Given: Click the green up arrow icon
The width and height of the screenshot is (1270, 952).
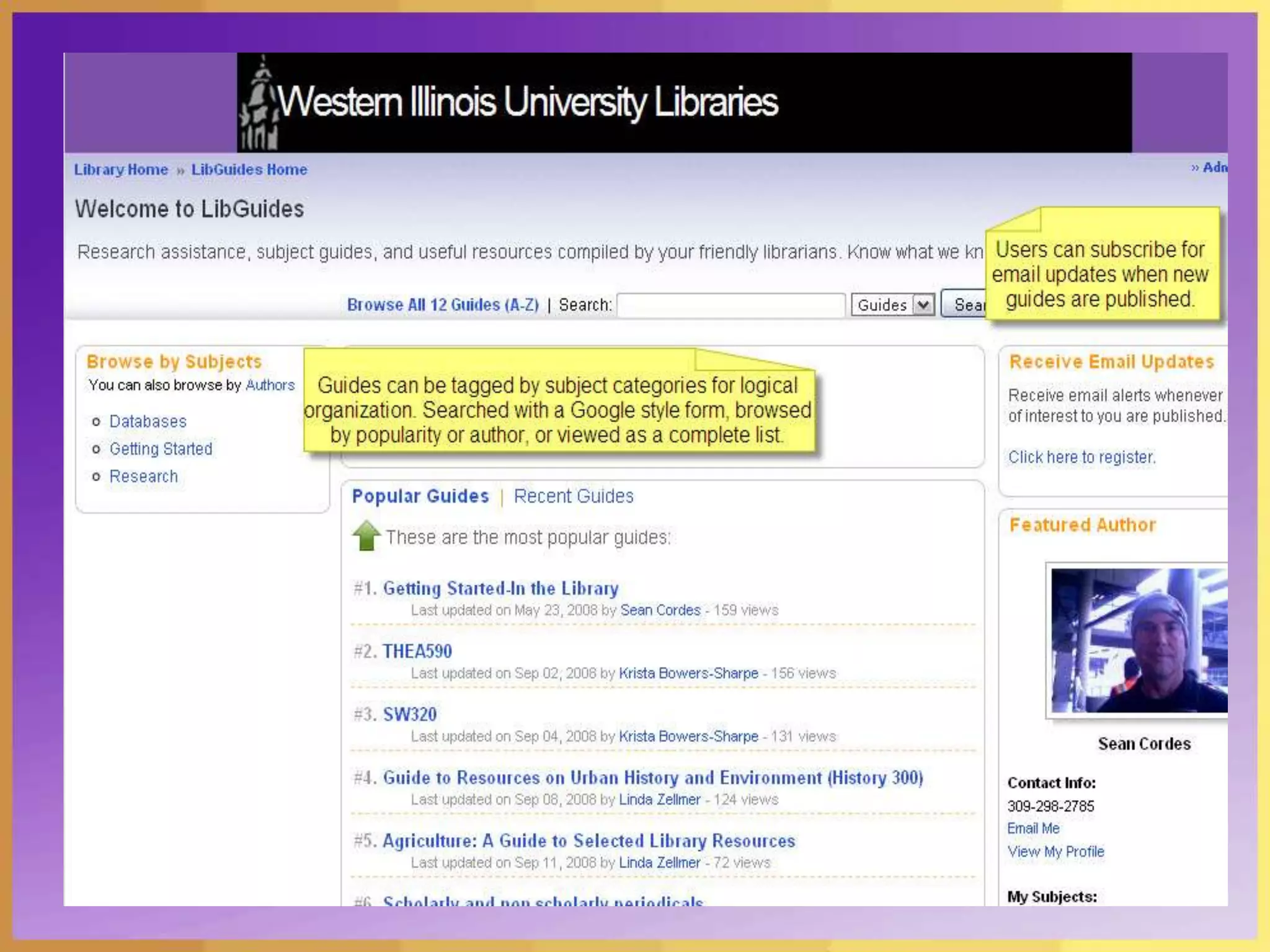Looking at the screenshot, I should [x=366, y=535].
